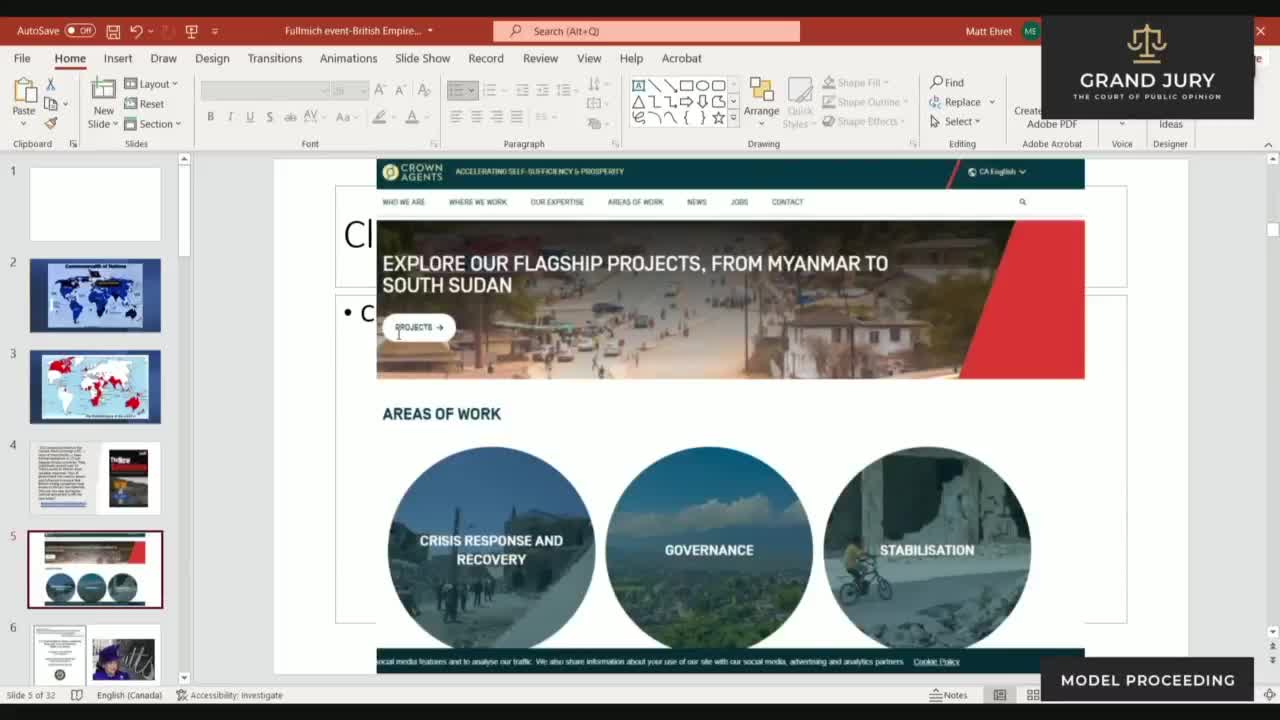Toggle Strikethrough formatting
Image resolution: width=1280 pixels, height=720 pixels.
[291, 117]
